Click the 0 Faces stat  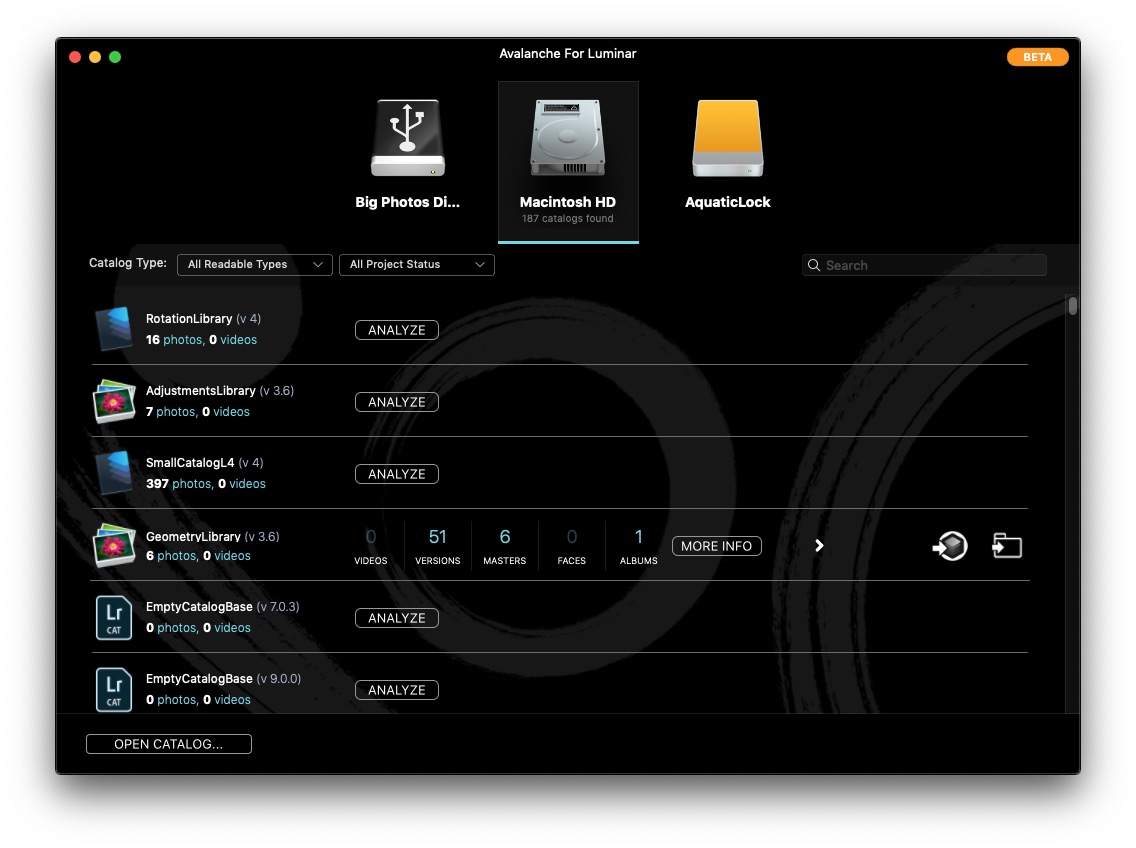pyautogui.click(x=572, y=546)
